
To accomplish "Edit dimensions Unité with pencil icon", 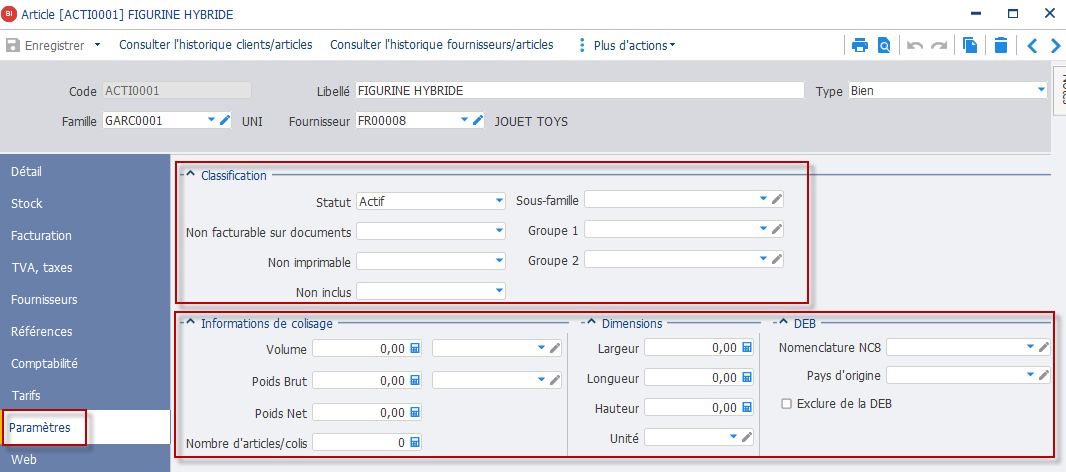I will (746, 437).
